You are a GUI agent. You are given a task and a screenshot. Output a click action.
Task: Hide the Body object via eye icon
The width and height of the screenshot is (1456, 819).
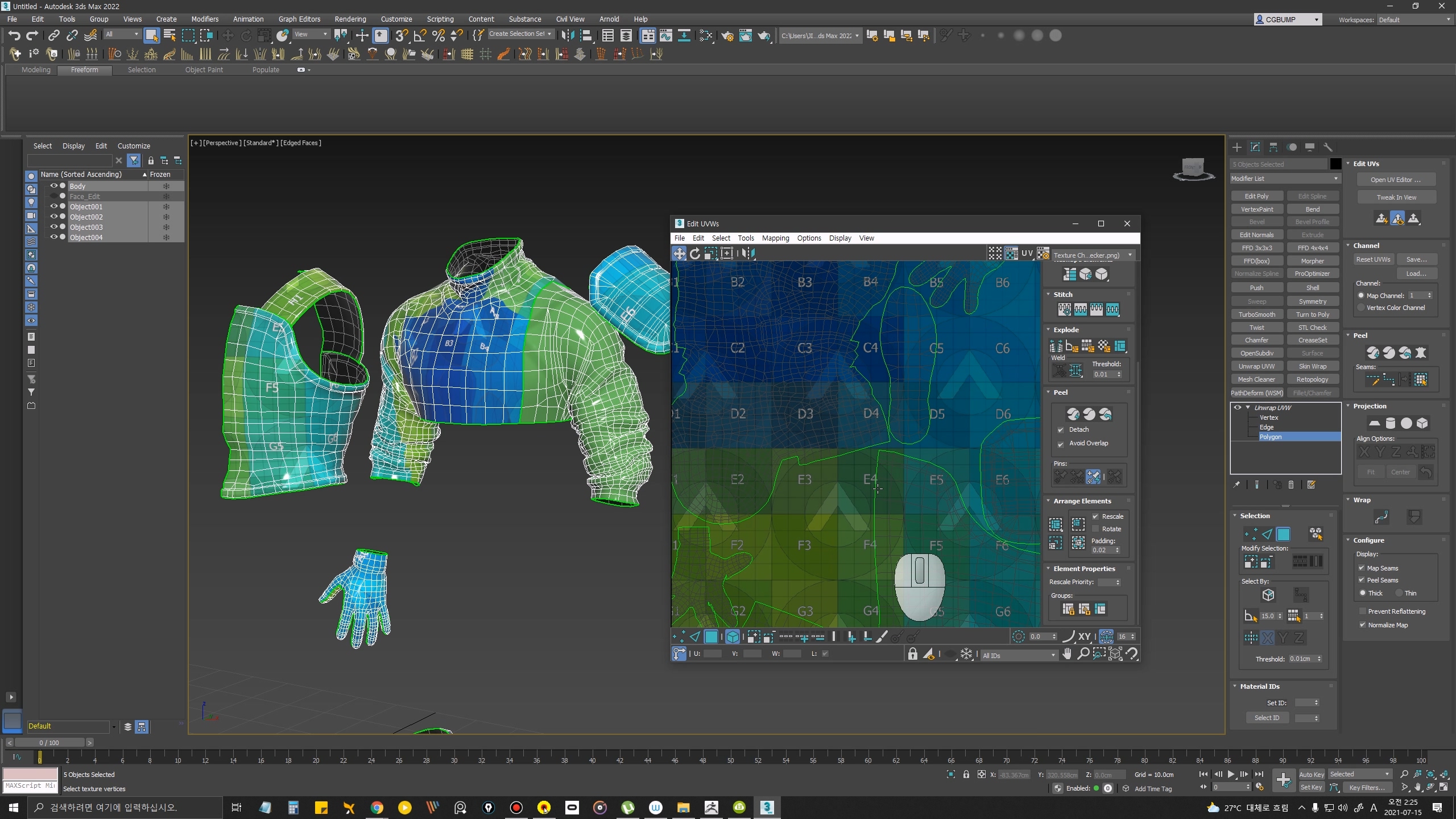[53, 186]
